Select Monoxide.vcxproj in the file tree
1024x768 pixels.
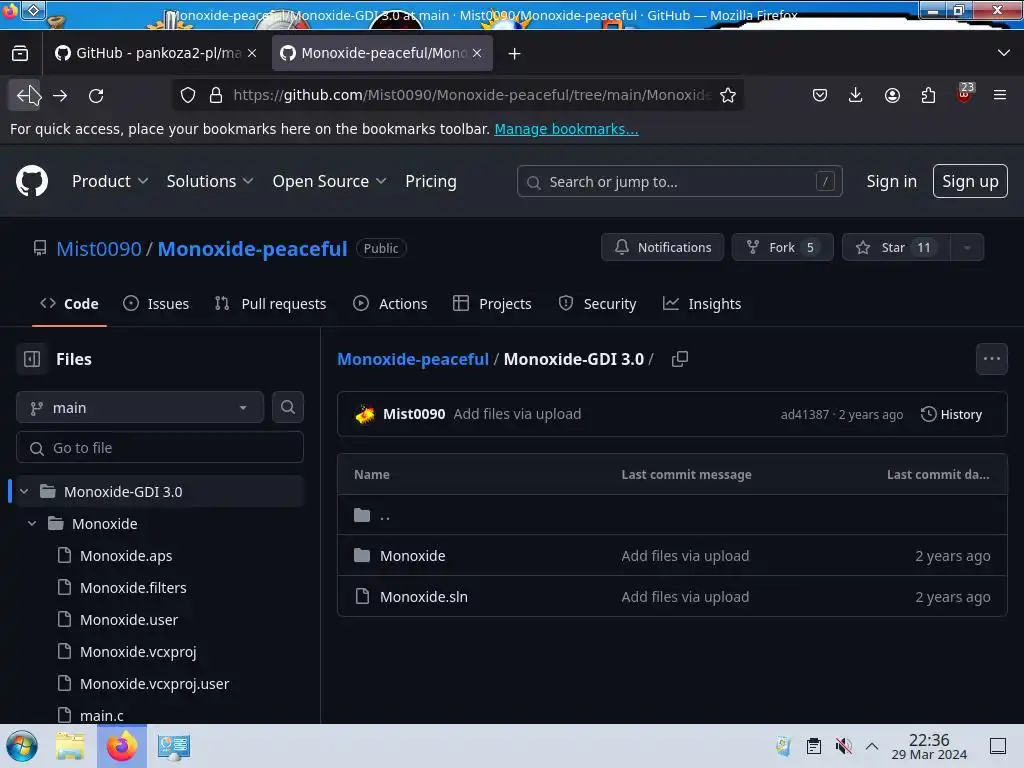click(x=138, y=651)
